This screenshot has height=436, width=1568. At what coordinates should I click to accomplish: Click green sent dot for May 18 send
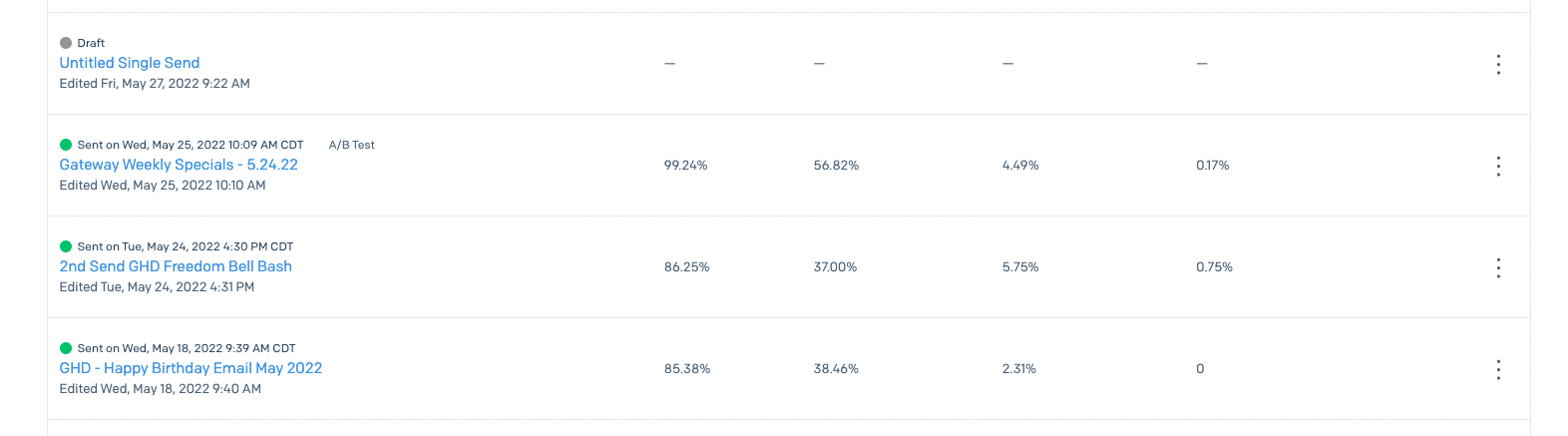point(66,348)
